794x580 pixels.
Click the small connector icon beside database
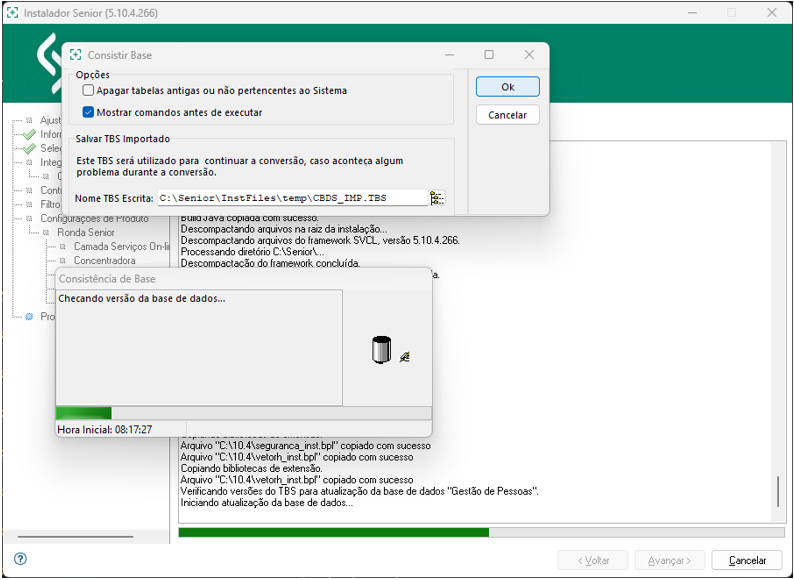(x=405, y=357)
